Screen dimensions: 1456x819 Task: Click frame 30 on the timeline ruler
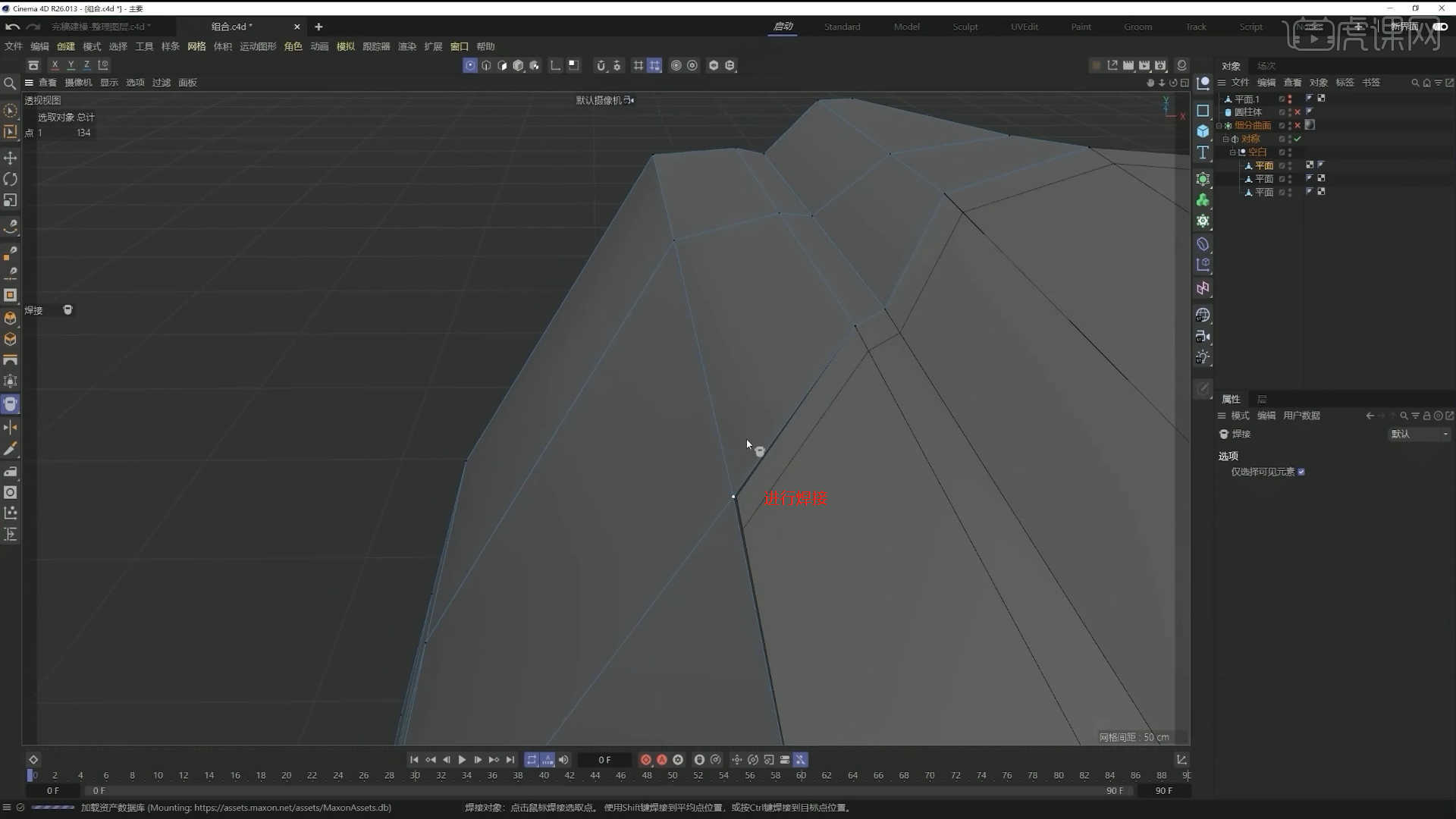pos(415,776)
